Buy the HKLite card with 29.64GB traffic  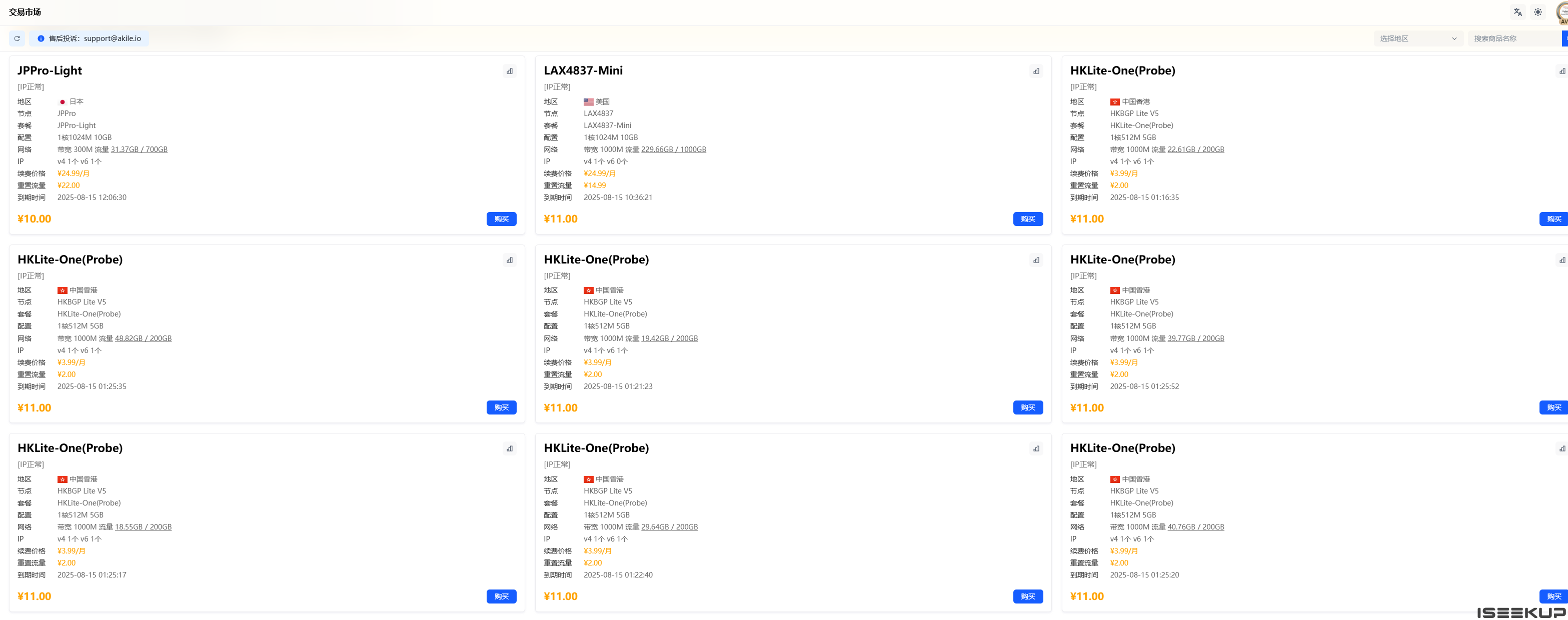[1027, 596]
